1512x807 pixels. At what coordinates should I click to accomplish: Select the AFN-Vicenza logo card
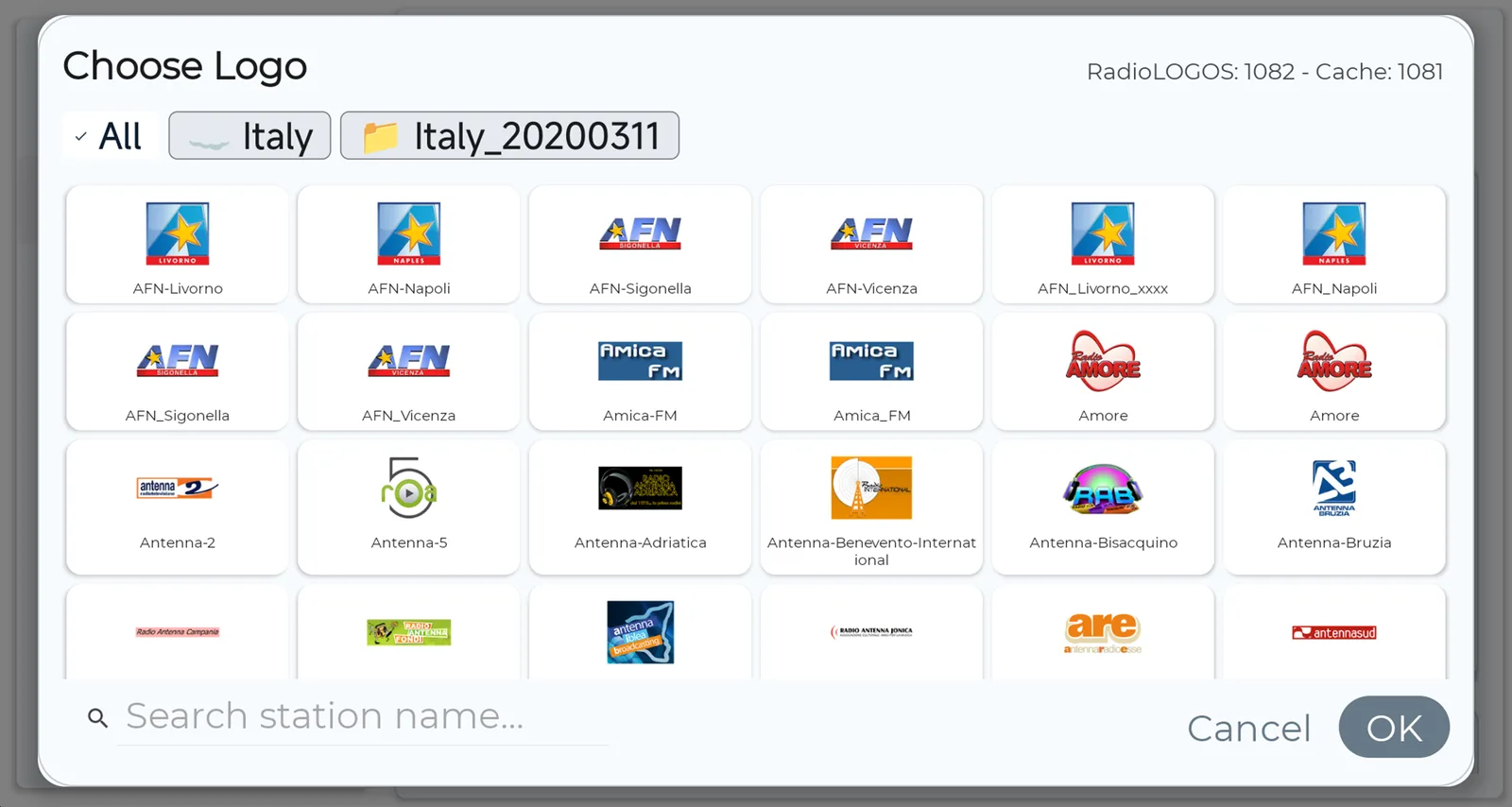871,245
